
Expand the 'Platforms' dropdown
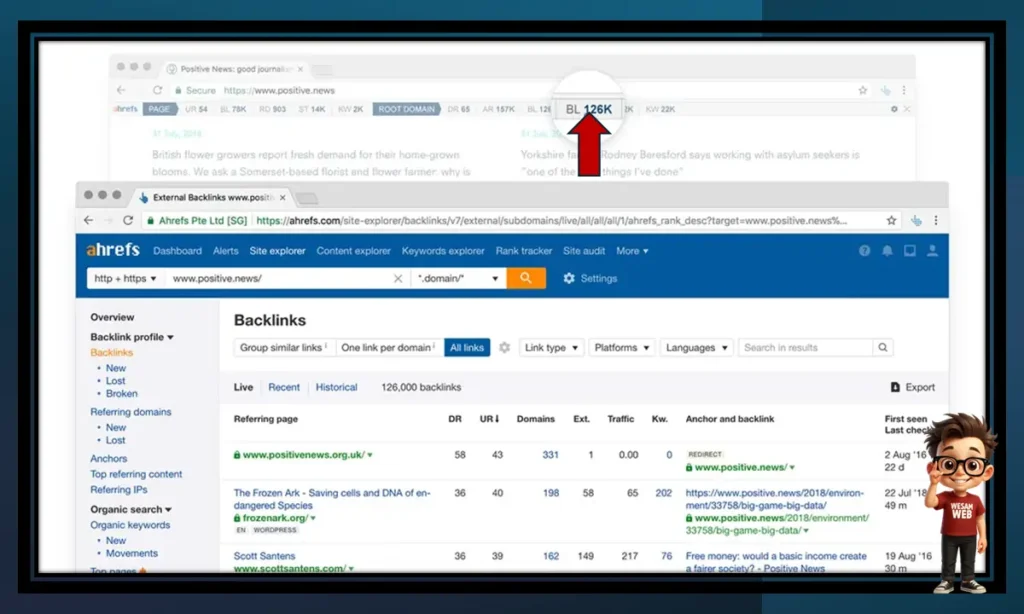tap(621, 347)
